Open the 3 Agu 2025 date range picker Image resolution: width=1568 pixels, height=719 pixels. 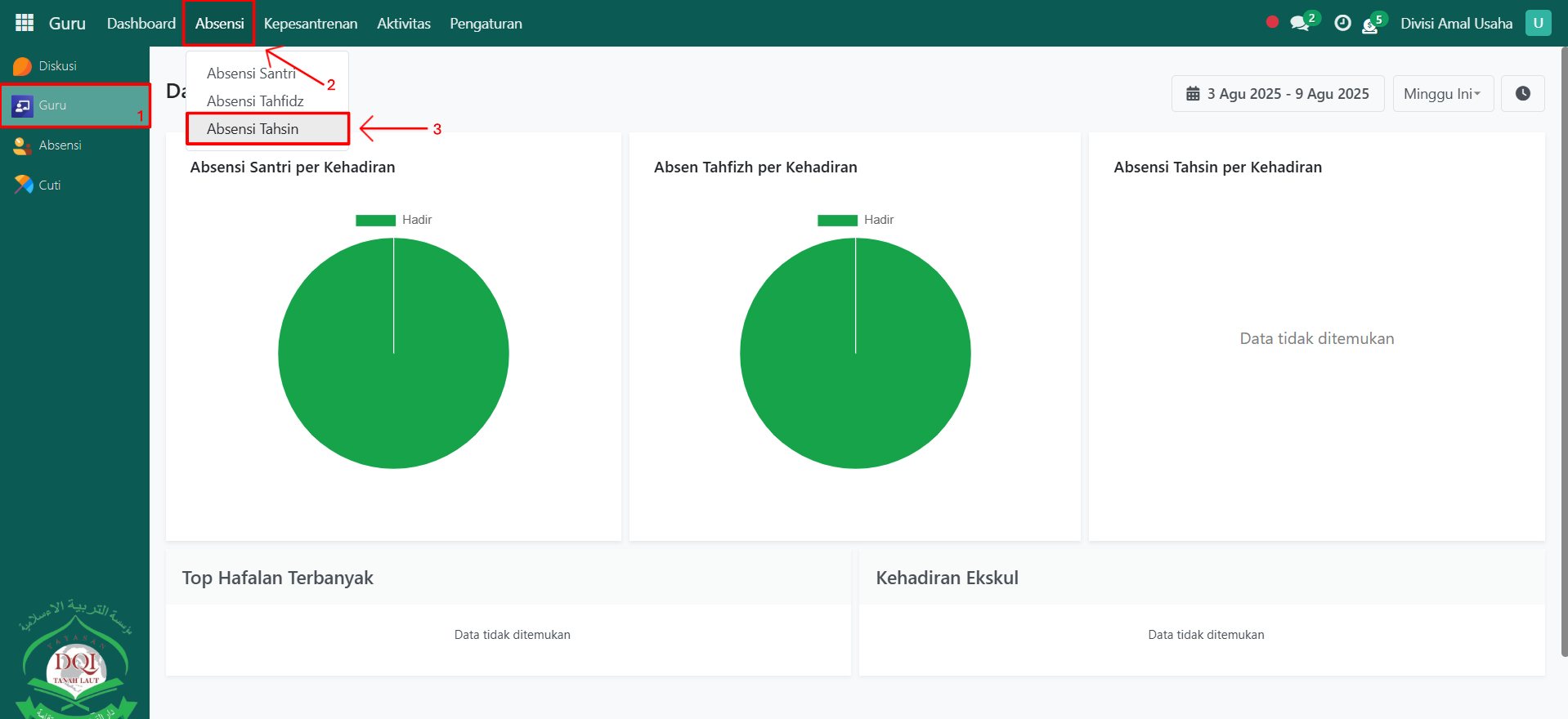1277,93
